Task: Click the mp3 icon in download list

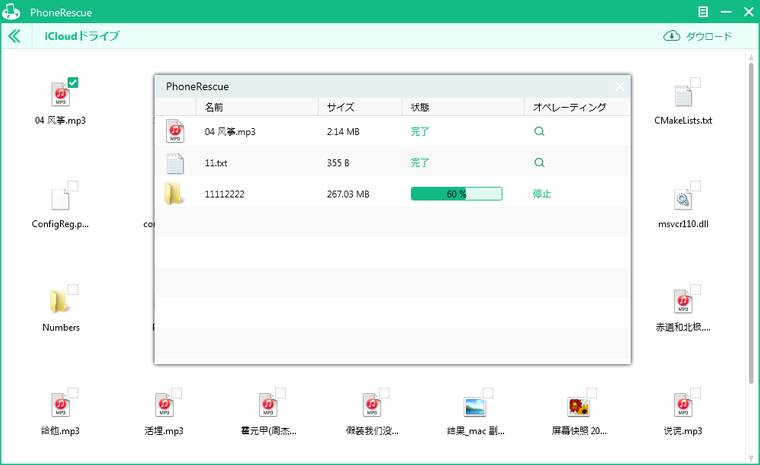Action: click(175, 131)
